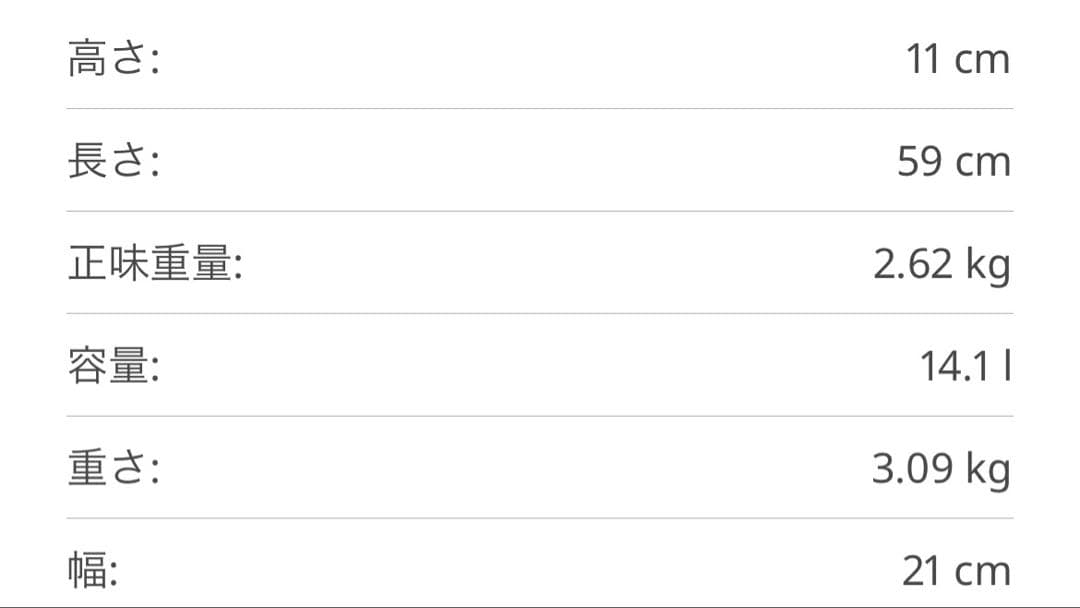Click the 幅 label
This screenshot has height=608, width=1080.
tap(93, 572)
